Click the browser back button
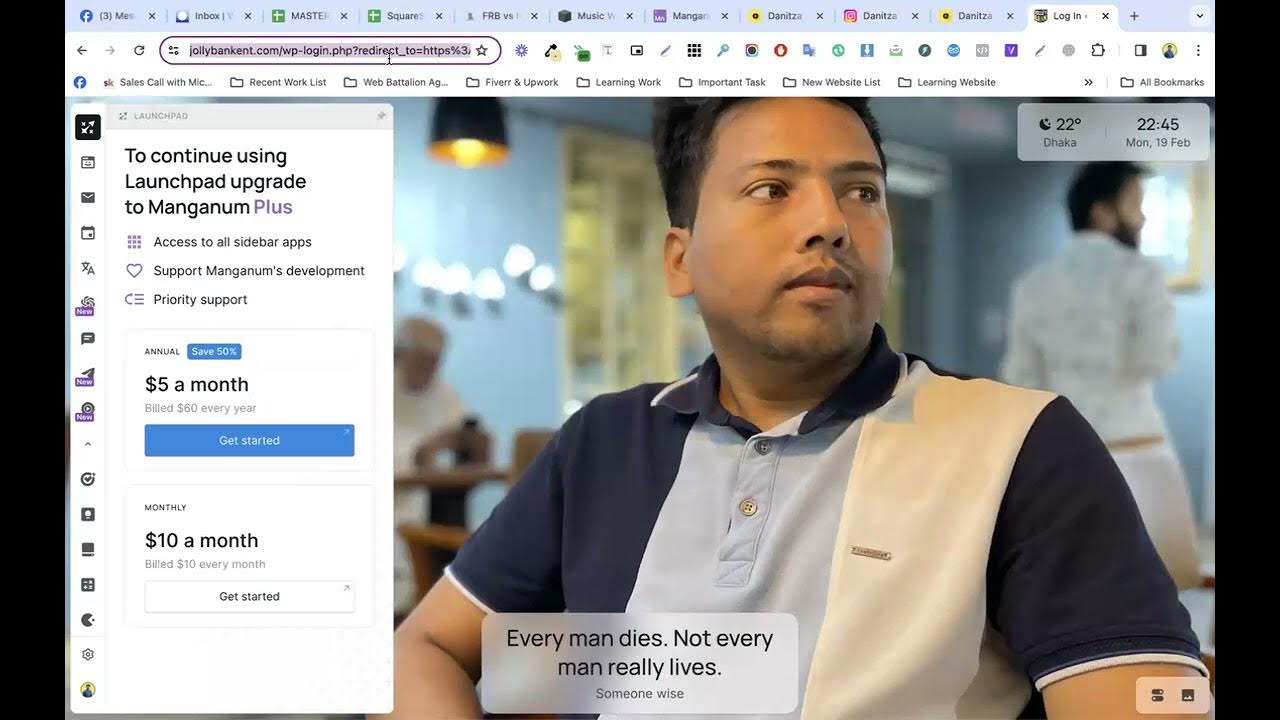 click(x=82, y=50)
